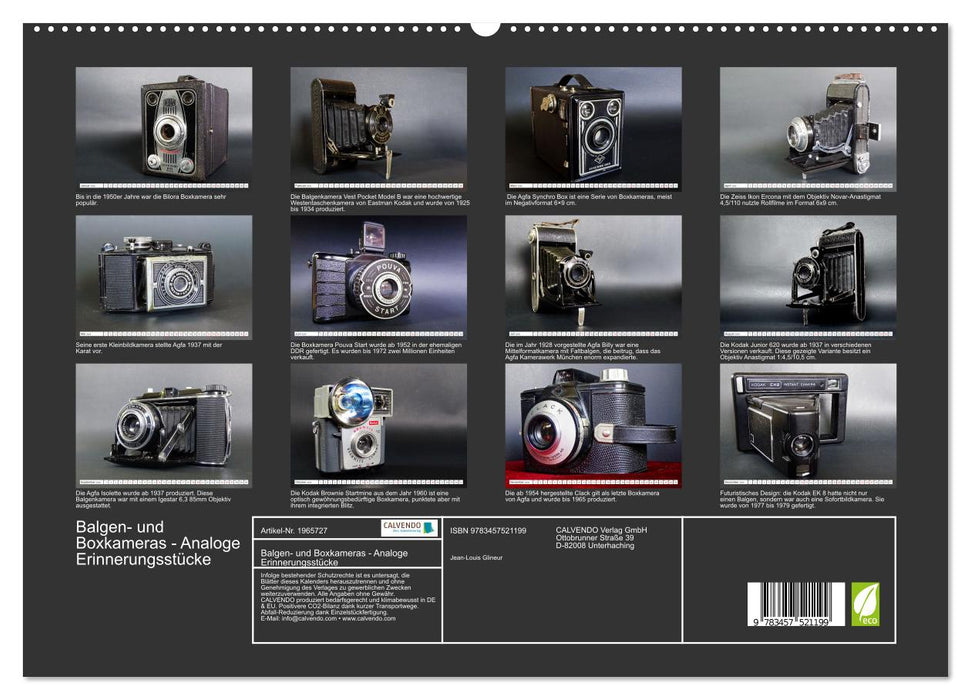Select the Kodak Brownie Starmite photo
This screenshot has height=700, width=971.
[378, 421]
